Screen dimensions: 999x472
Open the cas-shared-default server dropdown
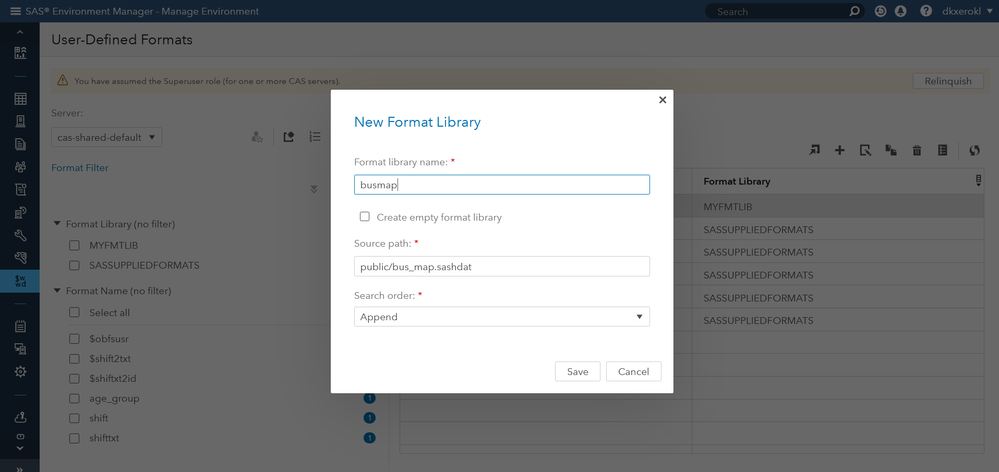point(106,137)
